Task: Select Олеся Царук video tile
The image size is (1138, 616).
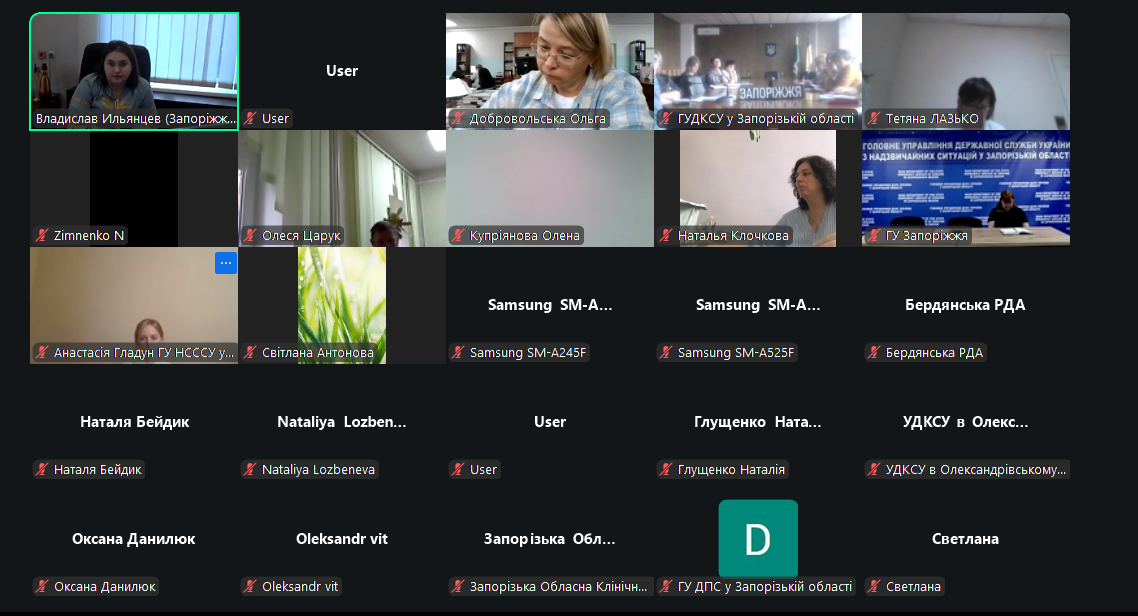Action: (x=342, y=189)
